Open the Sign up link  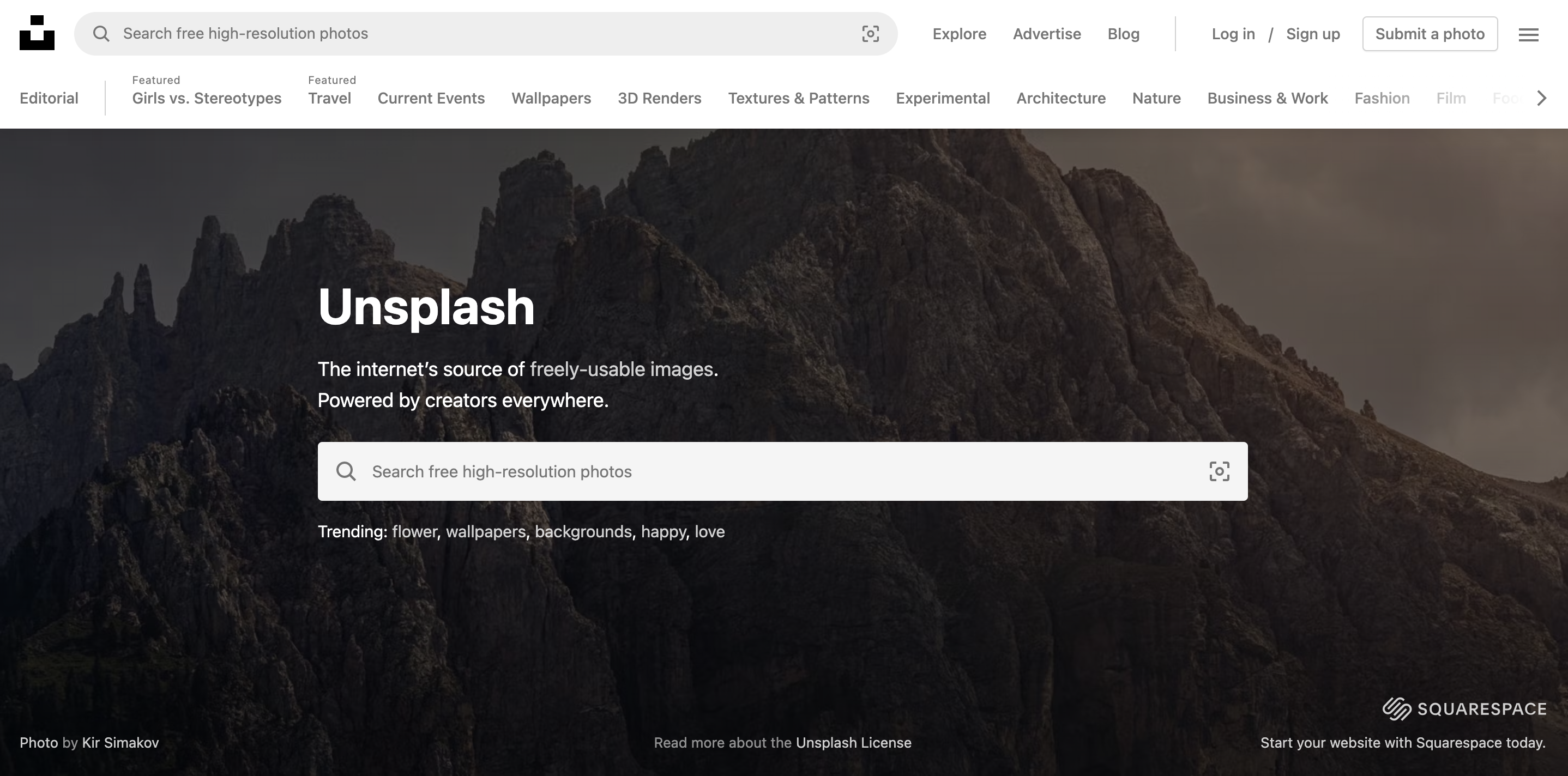[x=1313, y=34]
